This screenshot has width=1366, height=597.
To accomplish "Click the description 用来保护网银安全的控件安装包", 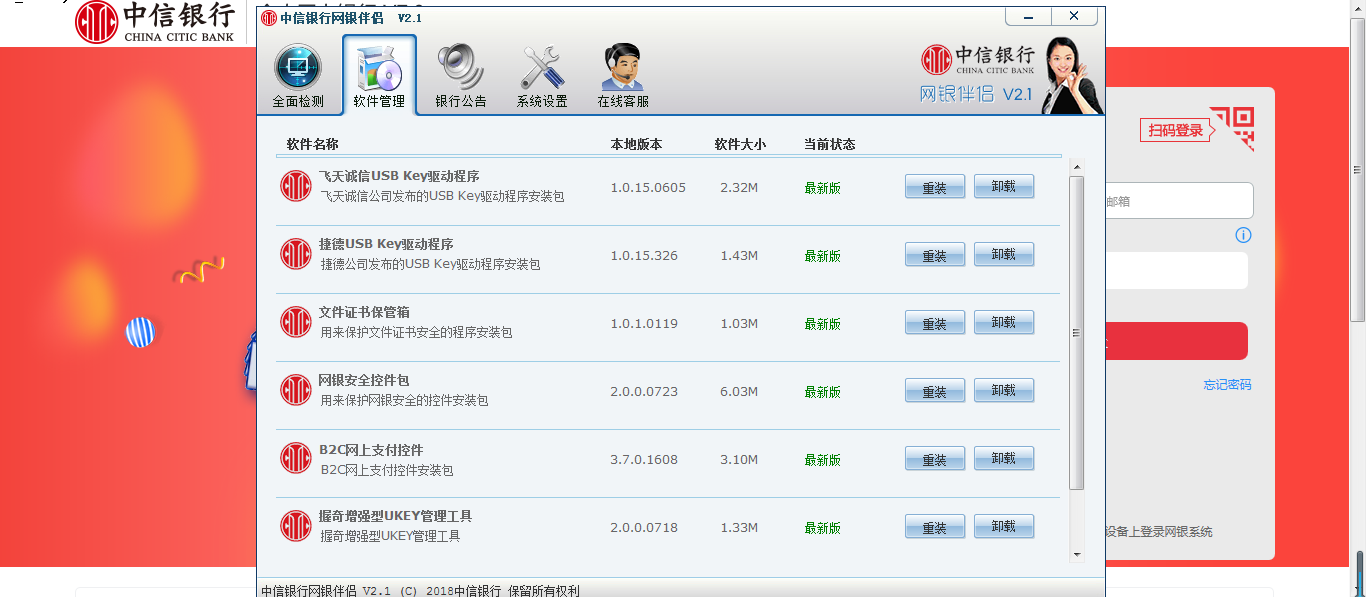I will (404, 400).
